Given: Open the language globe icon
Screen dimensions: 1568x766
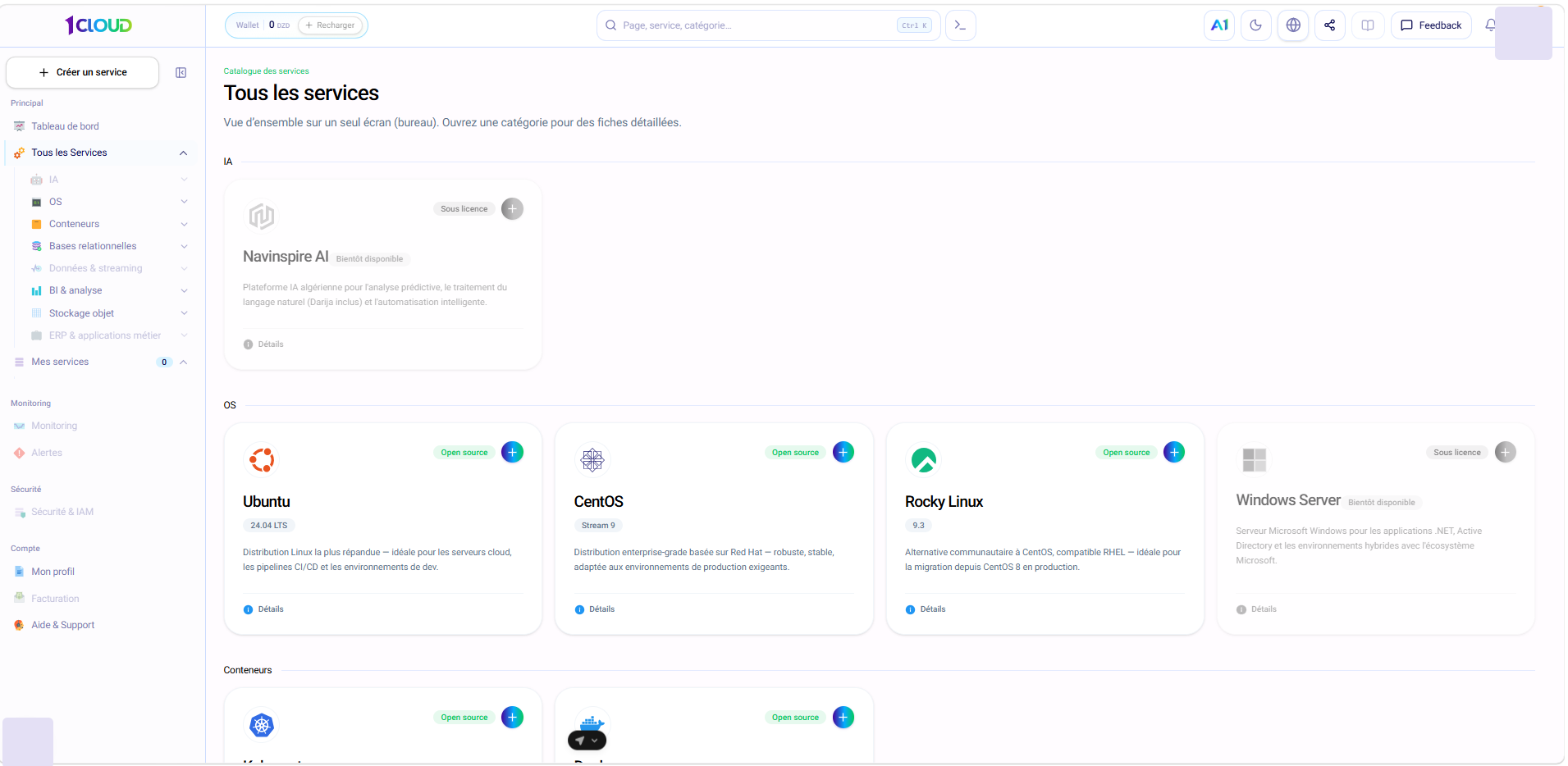Looking at the screenshot, I should click(x=1293, y=25).
